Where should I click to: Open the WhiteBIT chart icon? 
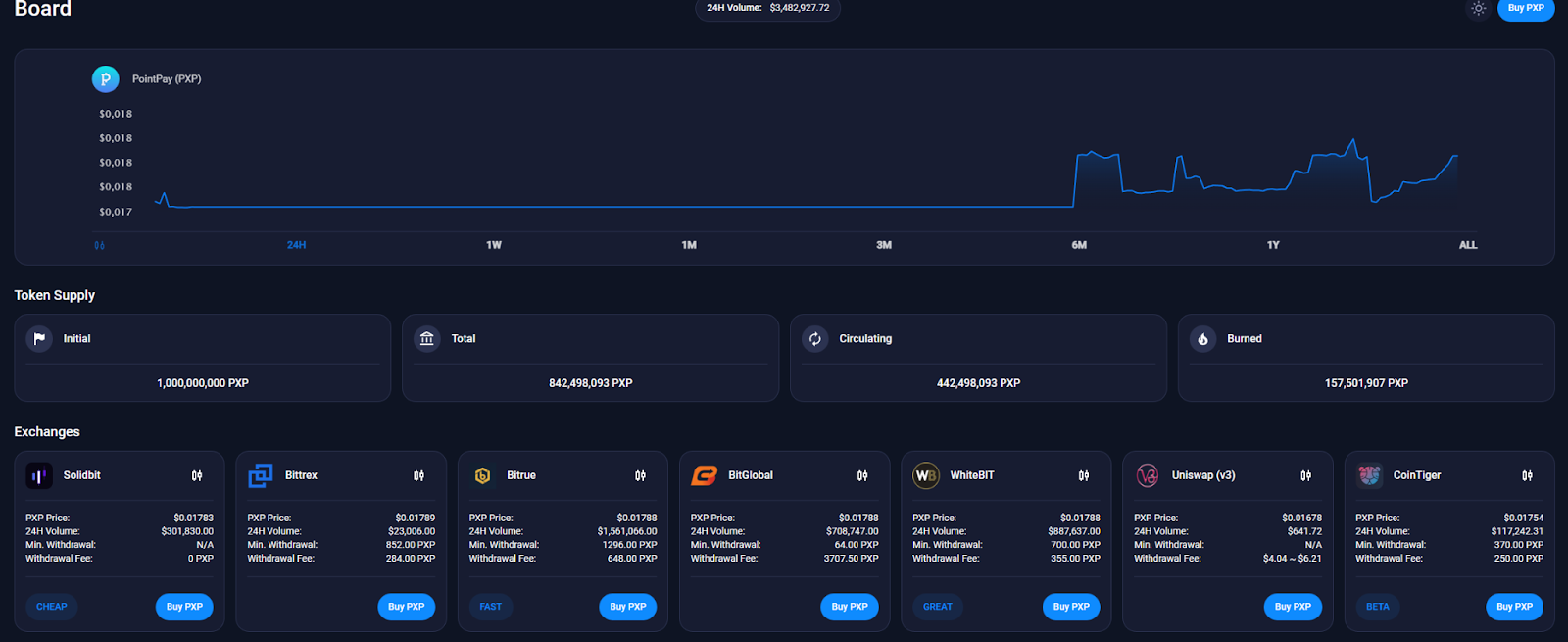coord(1084,476)
